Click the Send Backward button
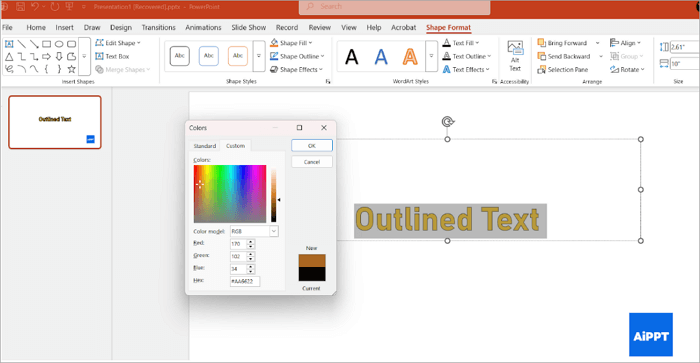Screen dimensions: 700x363 564,56
